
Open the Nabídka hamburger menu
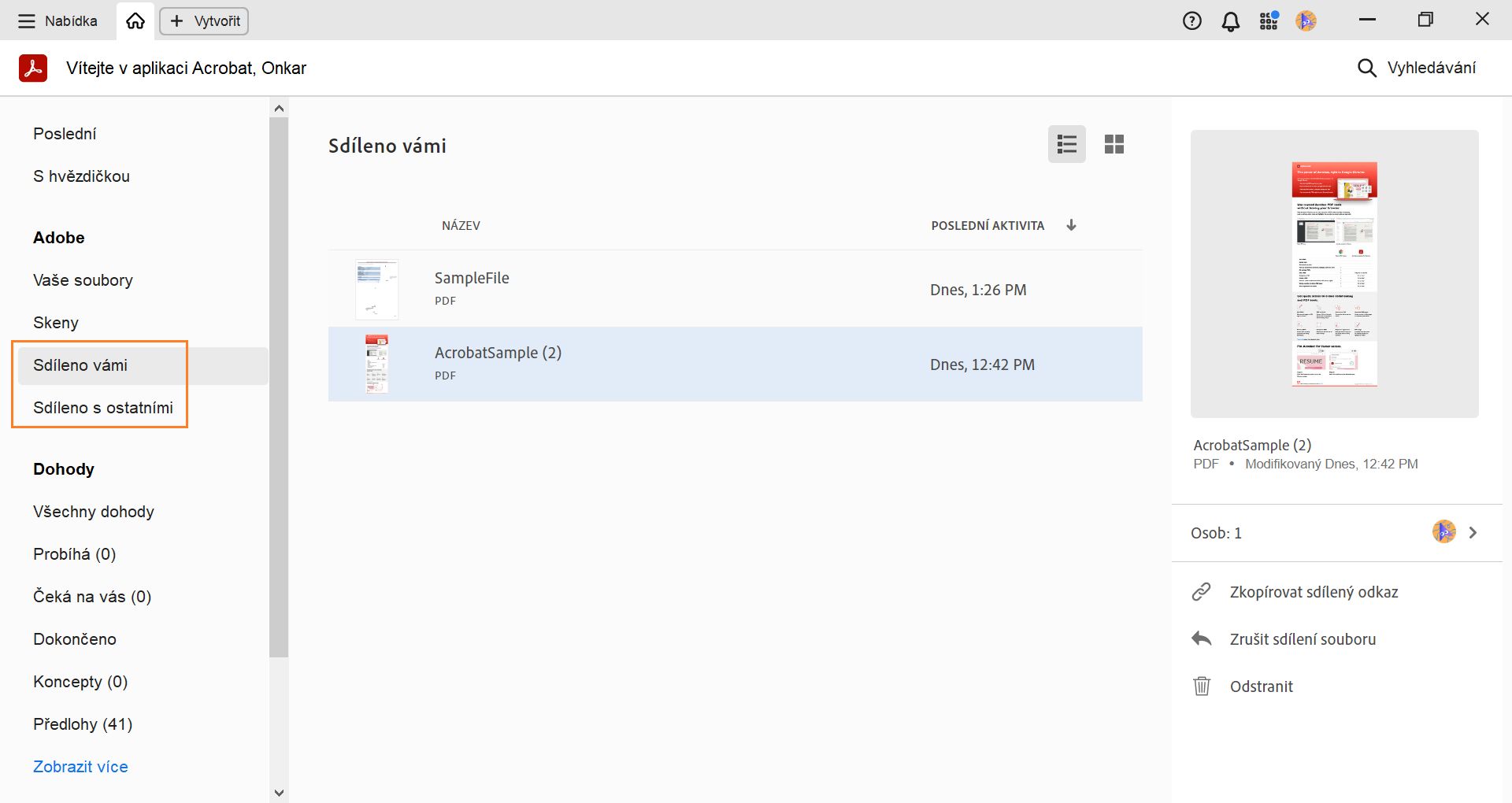[x=27, y=21]
